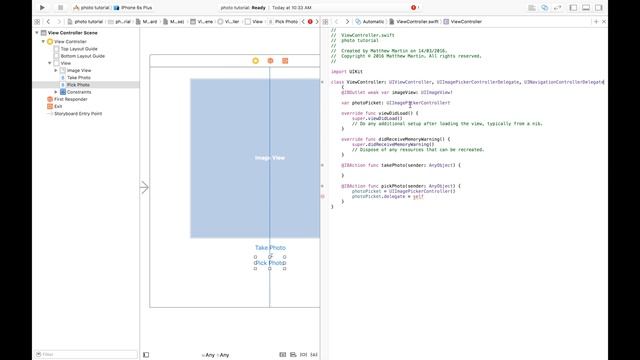Toggle the Utilities panel visibility
Image resolution: width=640 pixels, height=360 pixels.
coord(598,8)
